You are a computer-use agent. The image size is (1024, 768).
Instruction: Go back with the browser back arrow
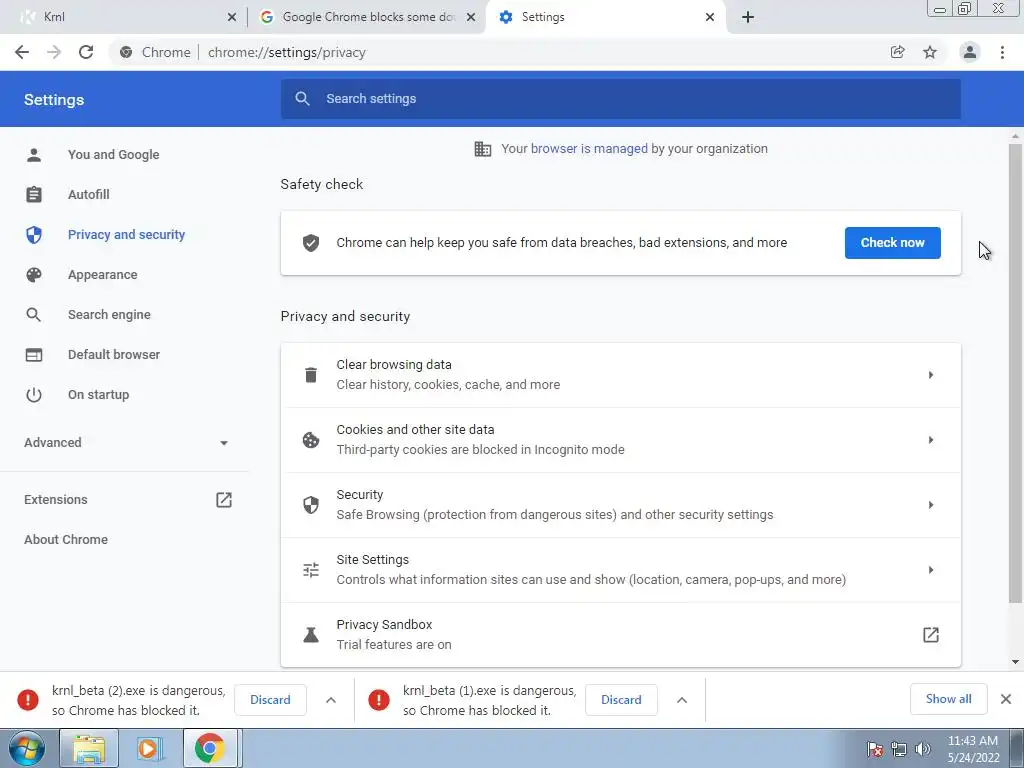(22, 52)
